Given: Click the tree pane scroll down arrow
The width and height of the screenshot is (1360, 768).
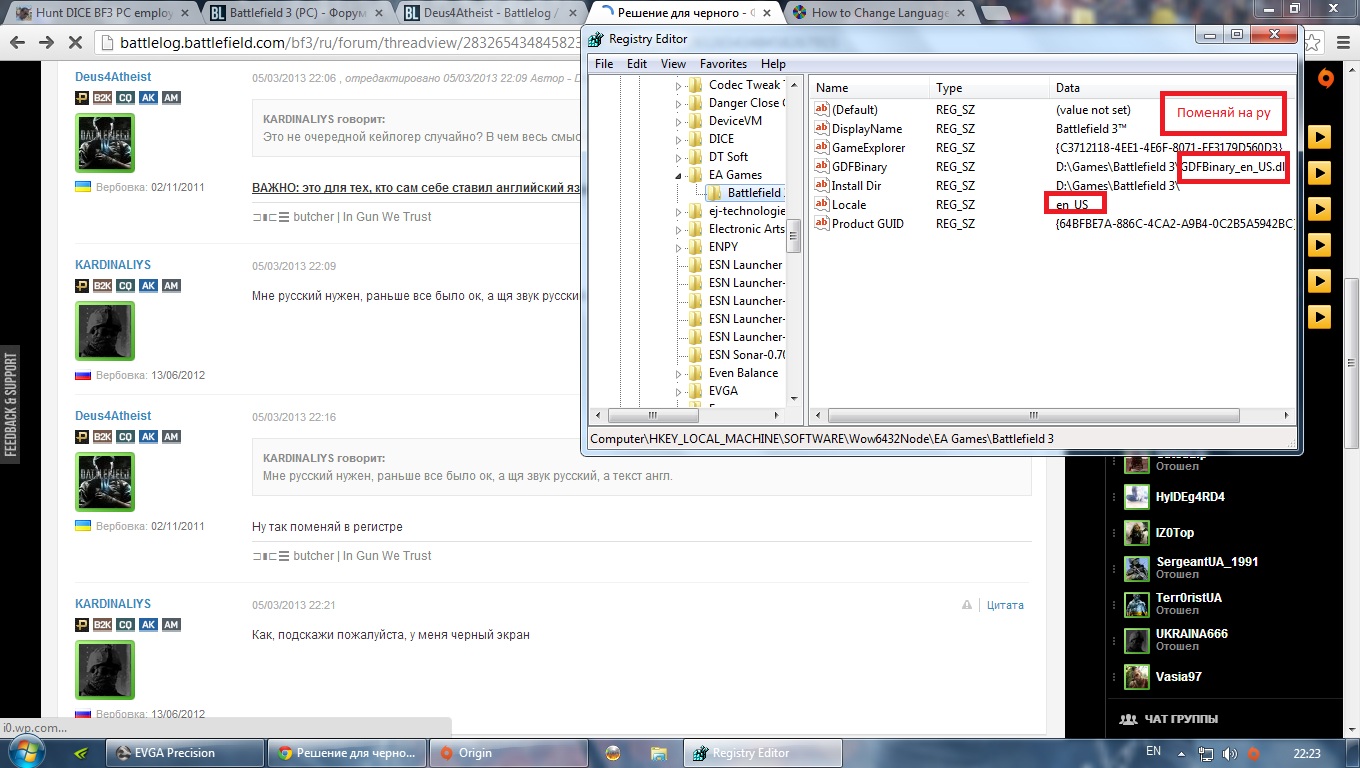Looking at the screenshot, I should (x=794, y=398).
